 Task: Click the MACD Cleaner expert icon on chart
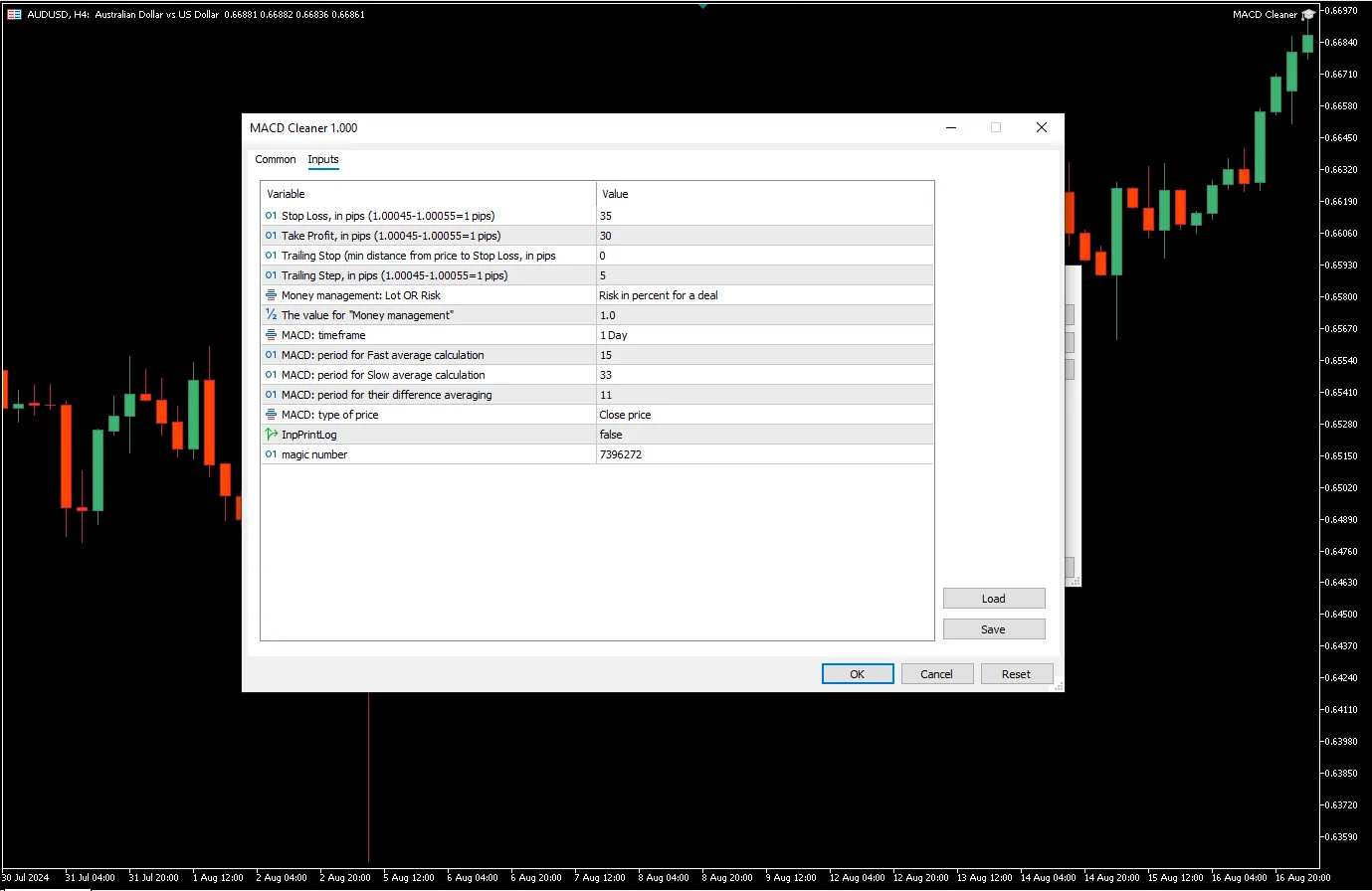coord(1308,15)
